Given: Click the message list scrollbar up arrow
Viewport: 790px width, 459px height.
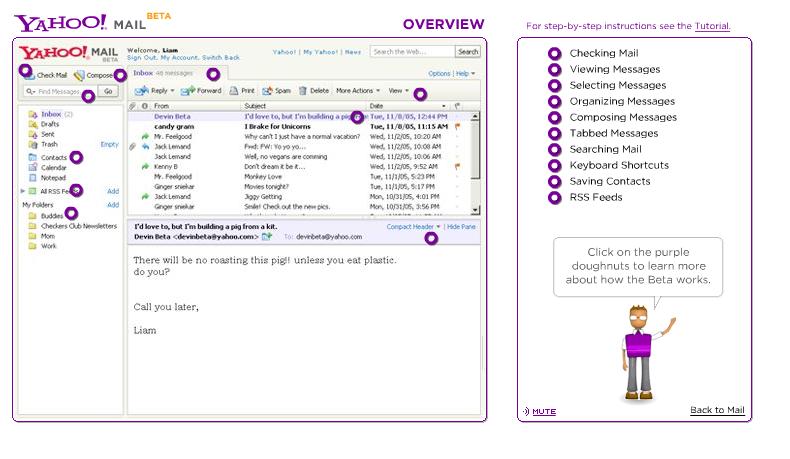Looking at the screenshot, I should pyautogui.click(x=475, y=117).
